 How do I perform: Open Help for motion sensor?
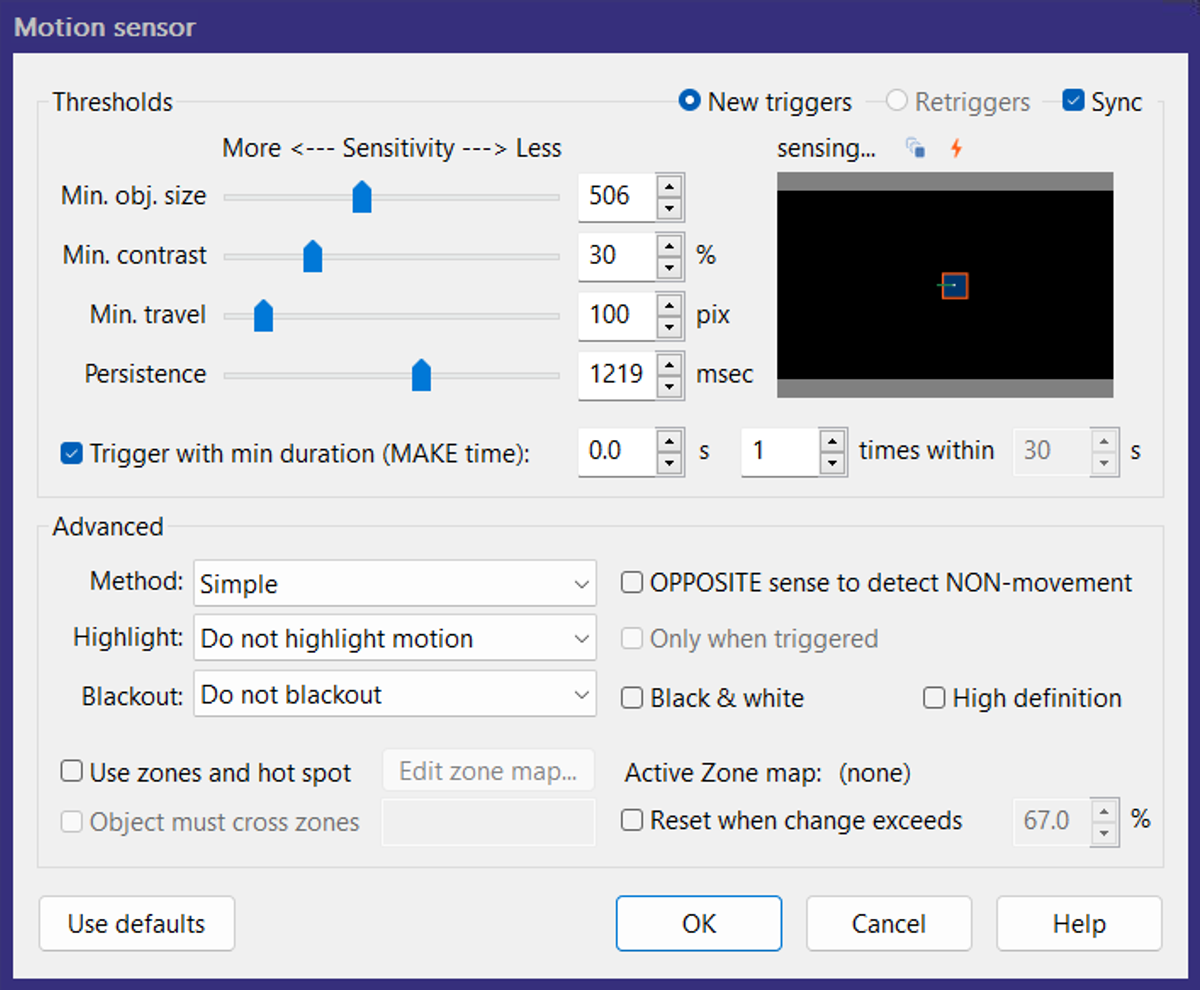pyautogui.click(x=1079, y=923)
